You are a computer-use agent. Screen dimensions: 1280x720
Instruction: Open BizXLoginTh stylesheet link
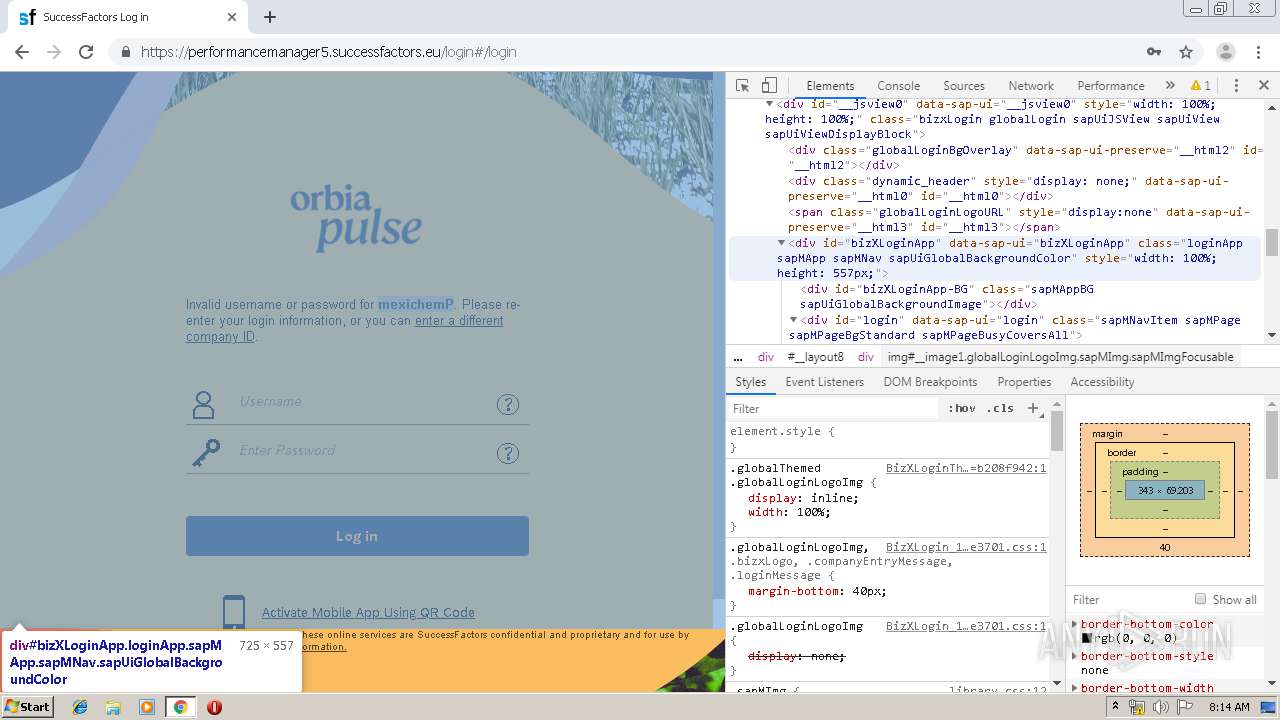(x=966, y=468)
